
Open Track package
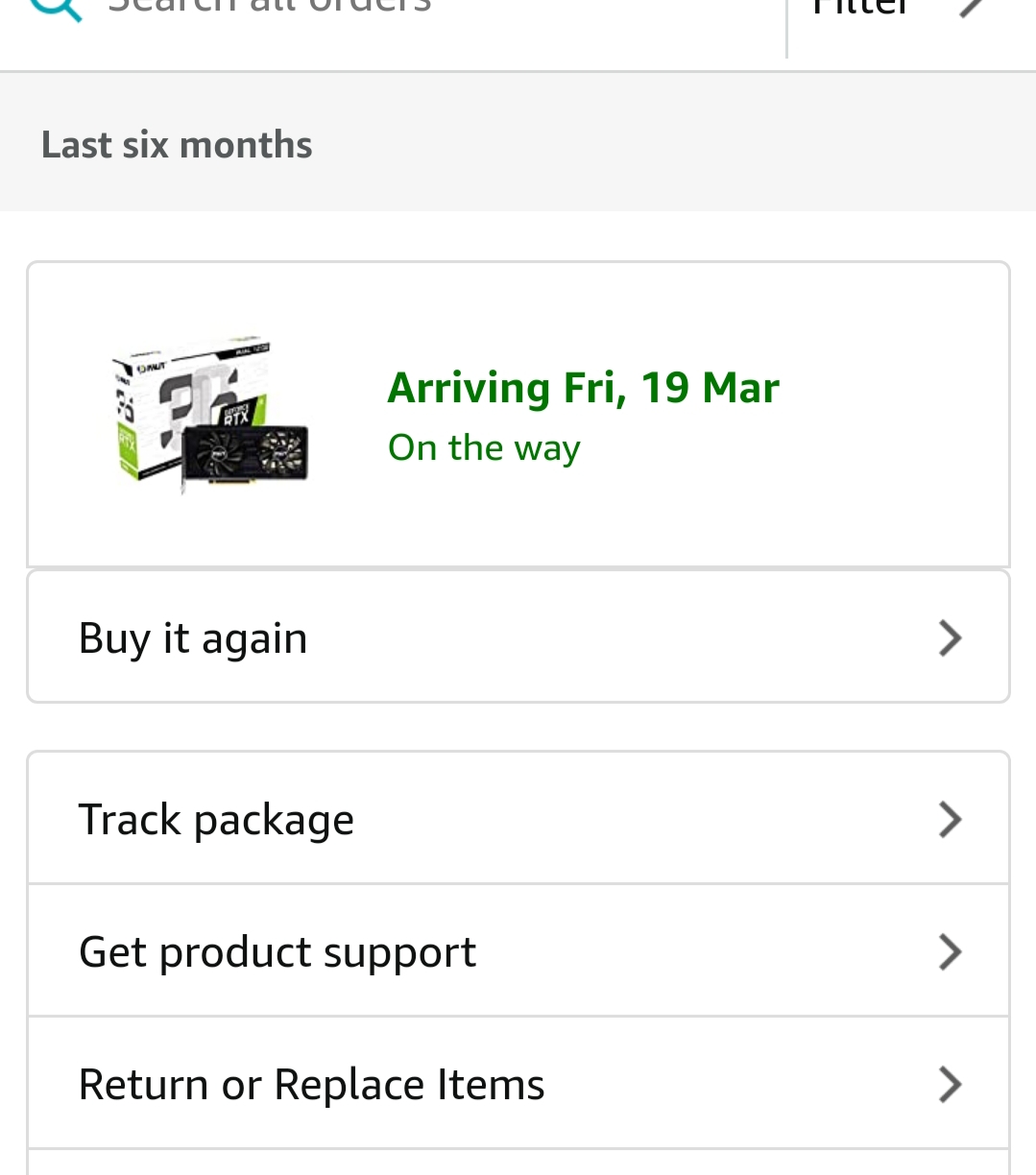pyautogui.click(x=216, y=820)
